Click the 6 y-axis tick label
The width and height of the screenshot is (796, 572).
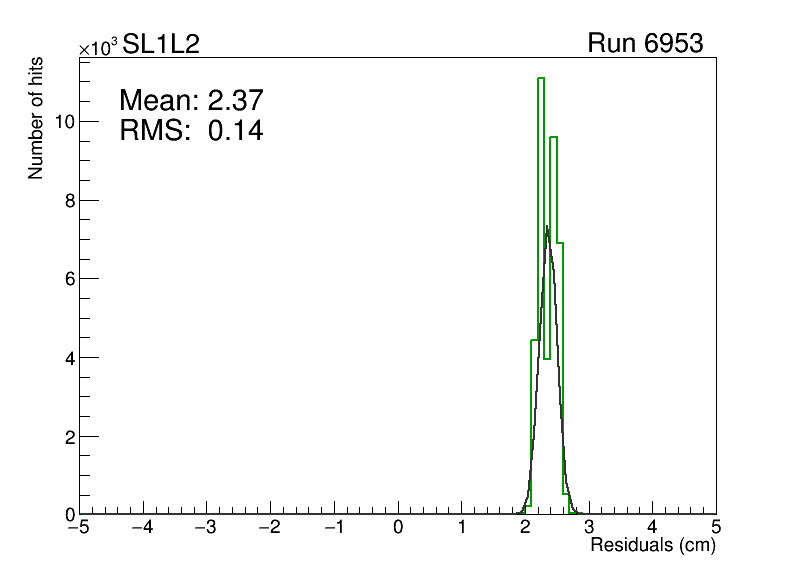coord(70,279)
